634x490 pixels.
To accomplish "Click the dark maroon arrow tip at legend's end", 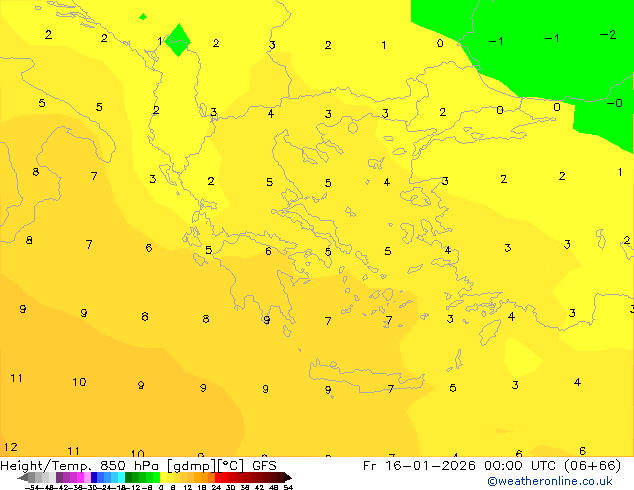I will point(289,477).
